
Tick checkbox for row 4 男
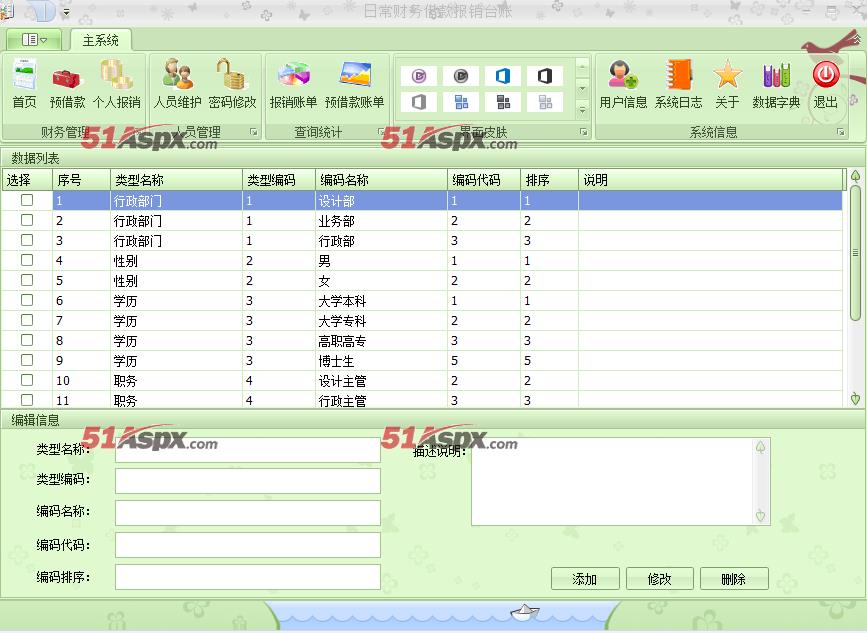(27, 260)
